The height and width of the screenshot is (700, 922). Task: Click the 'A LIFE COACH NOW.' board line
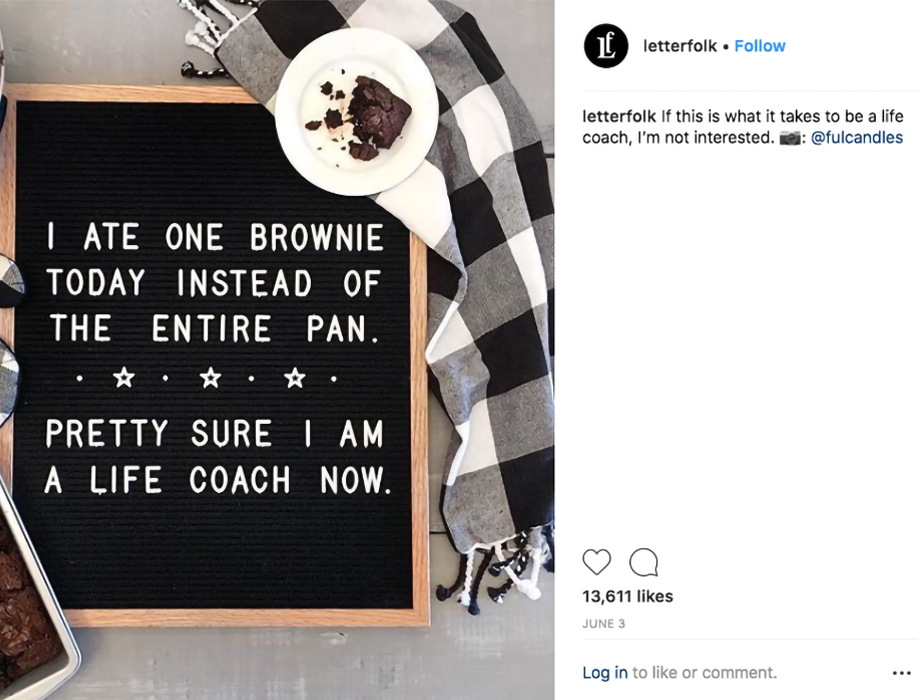[x=217, y=479]
